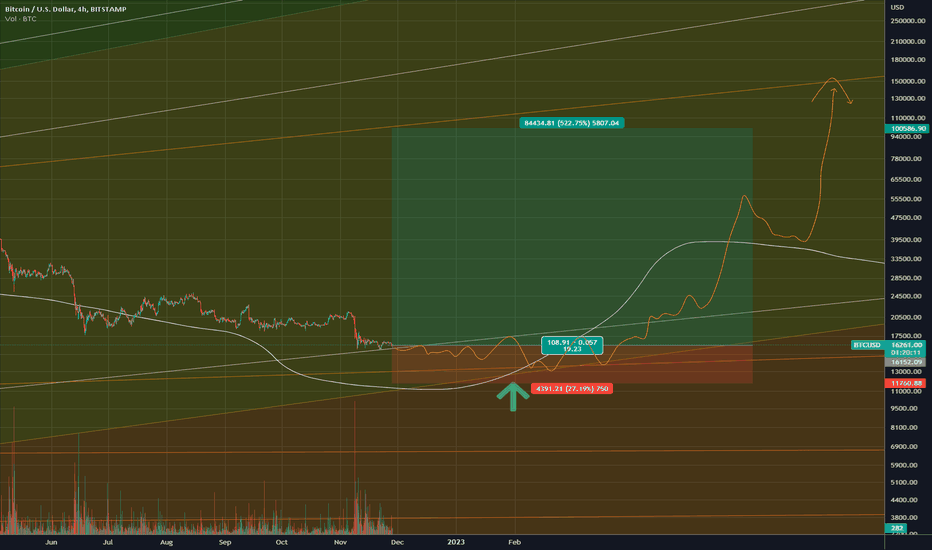932x550 pixels.
Task: Select the green profit zone of the long position
Action: pos(572,237)
